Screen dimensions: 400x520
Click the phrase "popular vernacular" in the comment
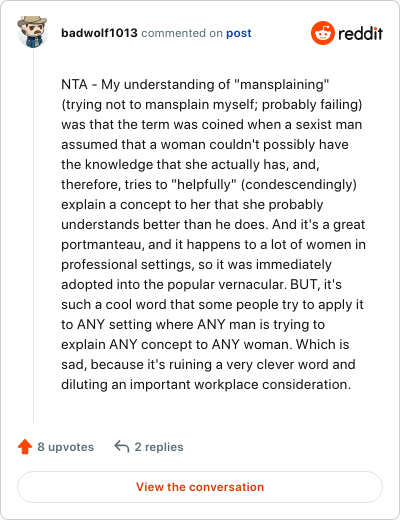click(225, 285)
